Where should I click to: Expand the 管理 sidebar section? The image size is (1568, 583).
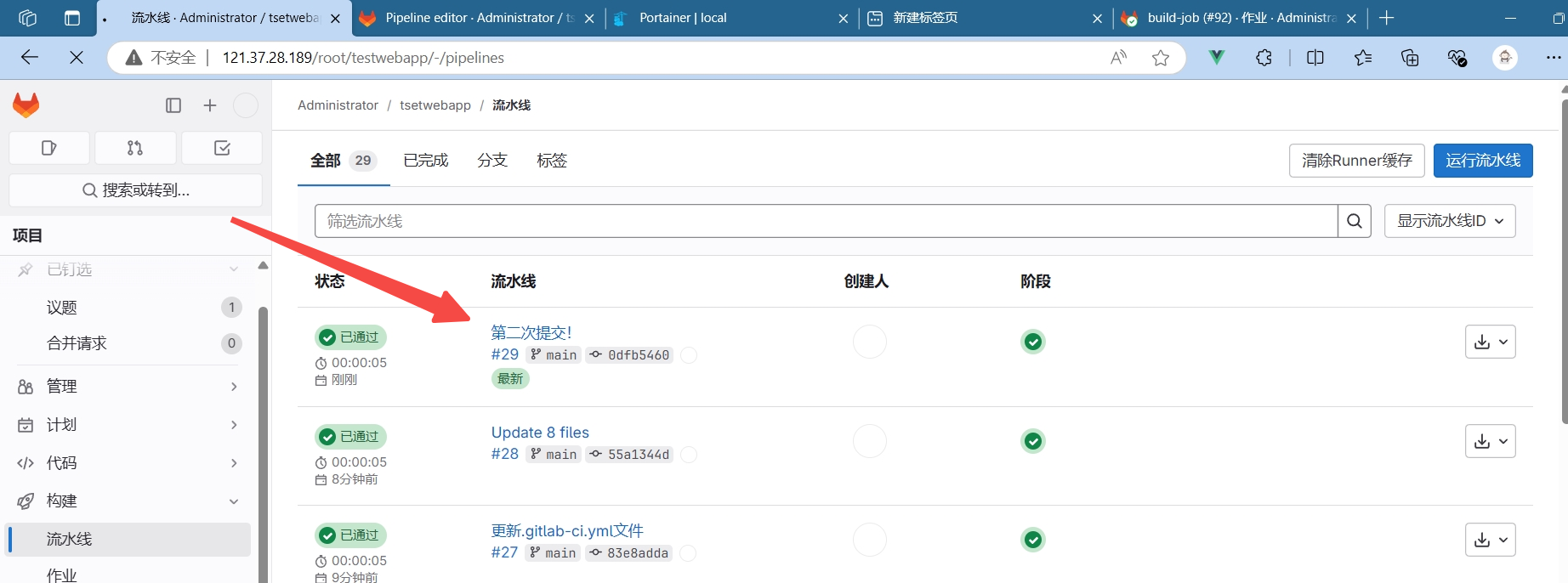click(128, 387)
